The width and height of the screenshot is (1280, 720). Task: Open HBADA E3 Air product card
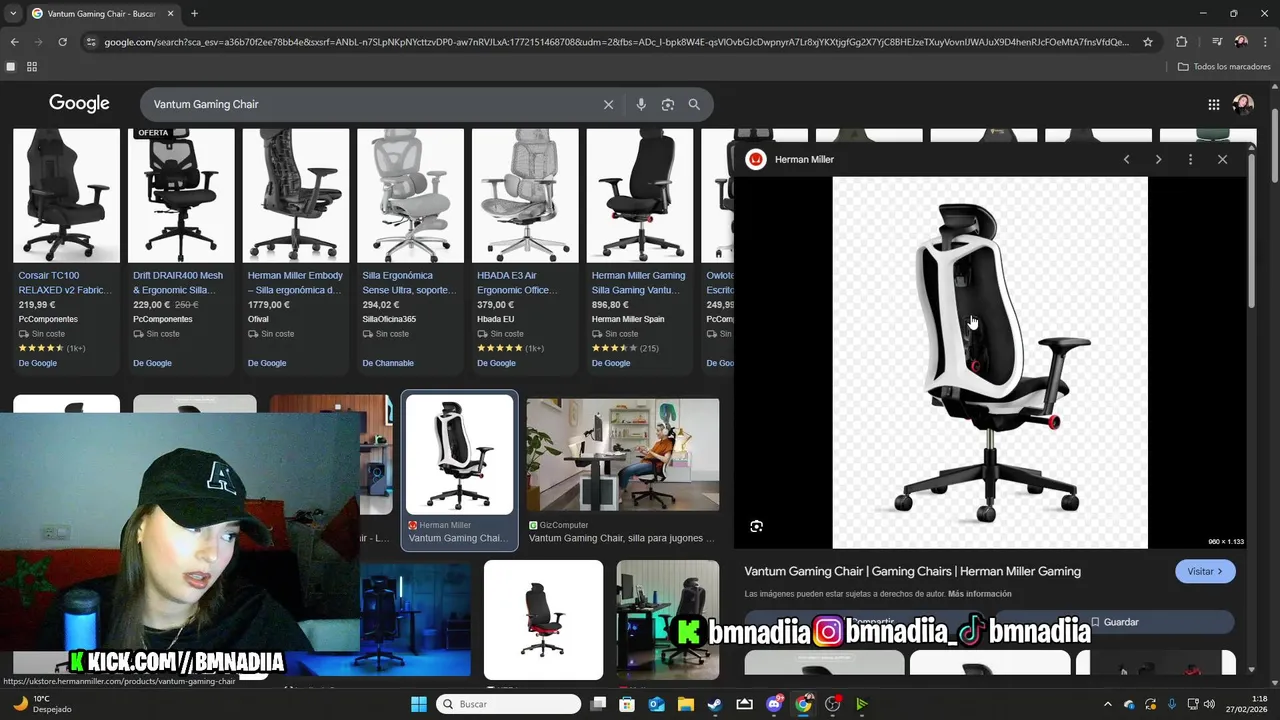(x=525, y=250)
